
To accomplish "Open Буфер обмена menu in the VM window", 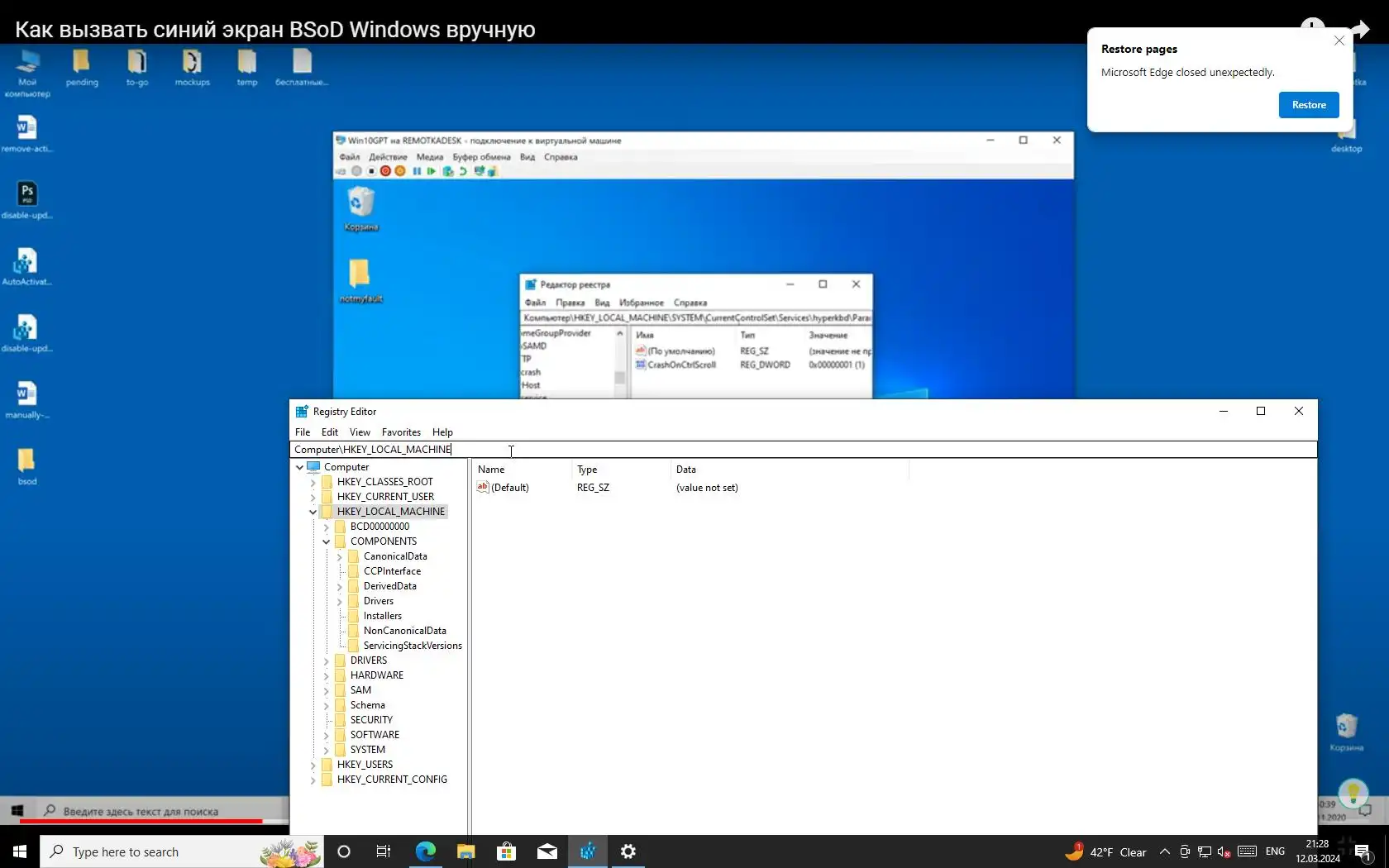I will (481, 157).
